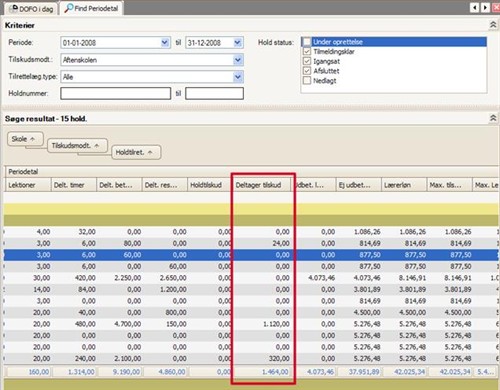Click the 2.100,00 Delt. bet. cell
This screenshot has height=390, width=500.
(x=119, y=359)
